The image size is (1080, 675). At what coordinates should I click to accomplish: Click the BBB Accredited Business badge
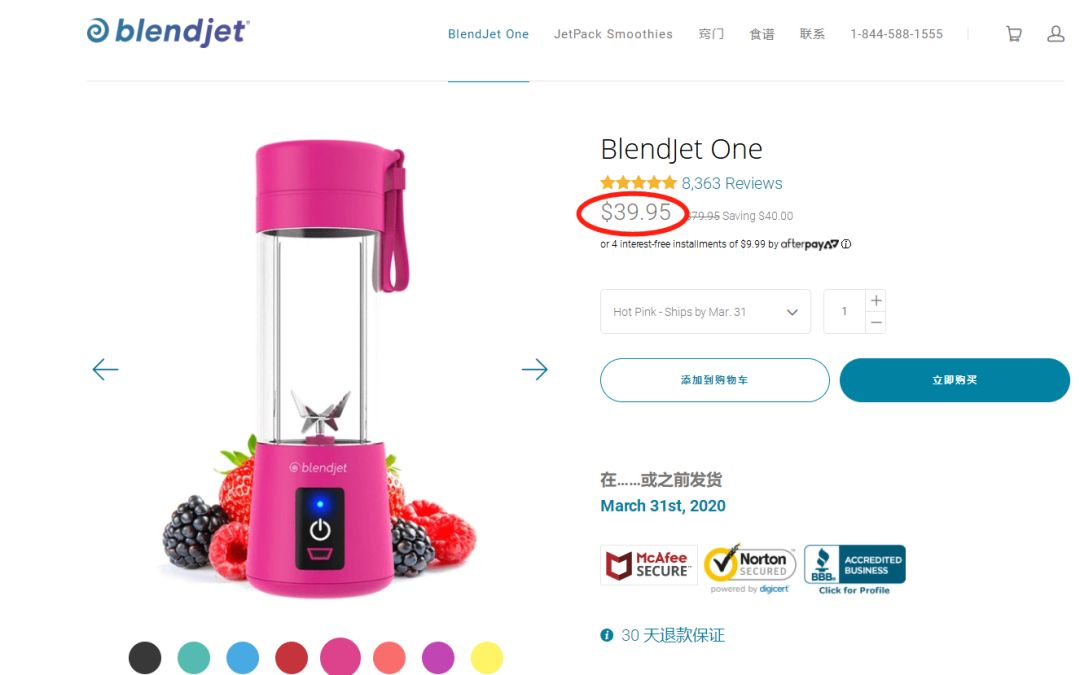(854, 569)
